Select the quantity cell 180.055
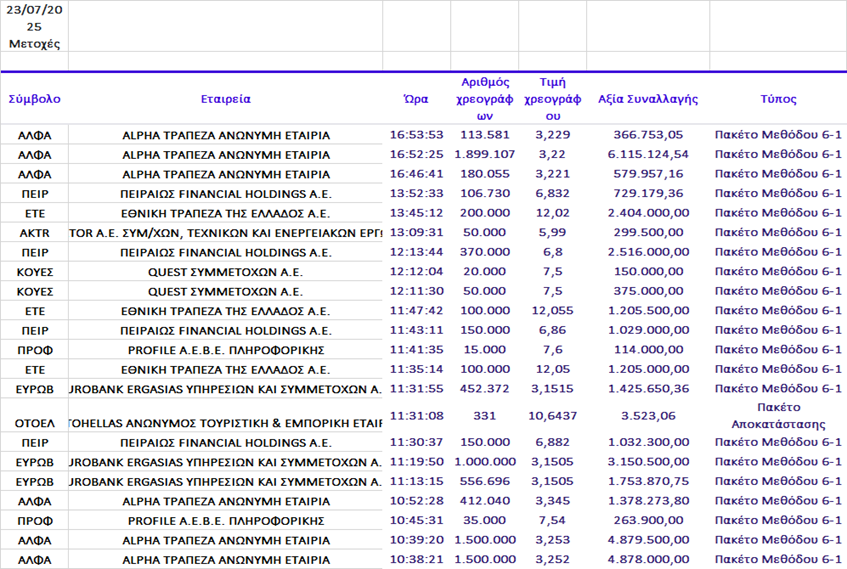847x569 pixels. click(485, 173)
